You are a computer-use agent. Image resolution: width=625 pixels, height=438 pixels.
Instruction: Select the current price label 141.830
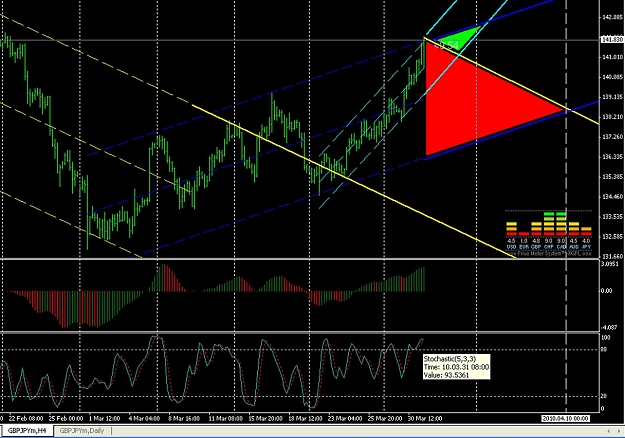point(612,39)
